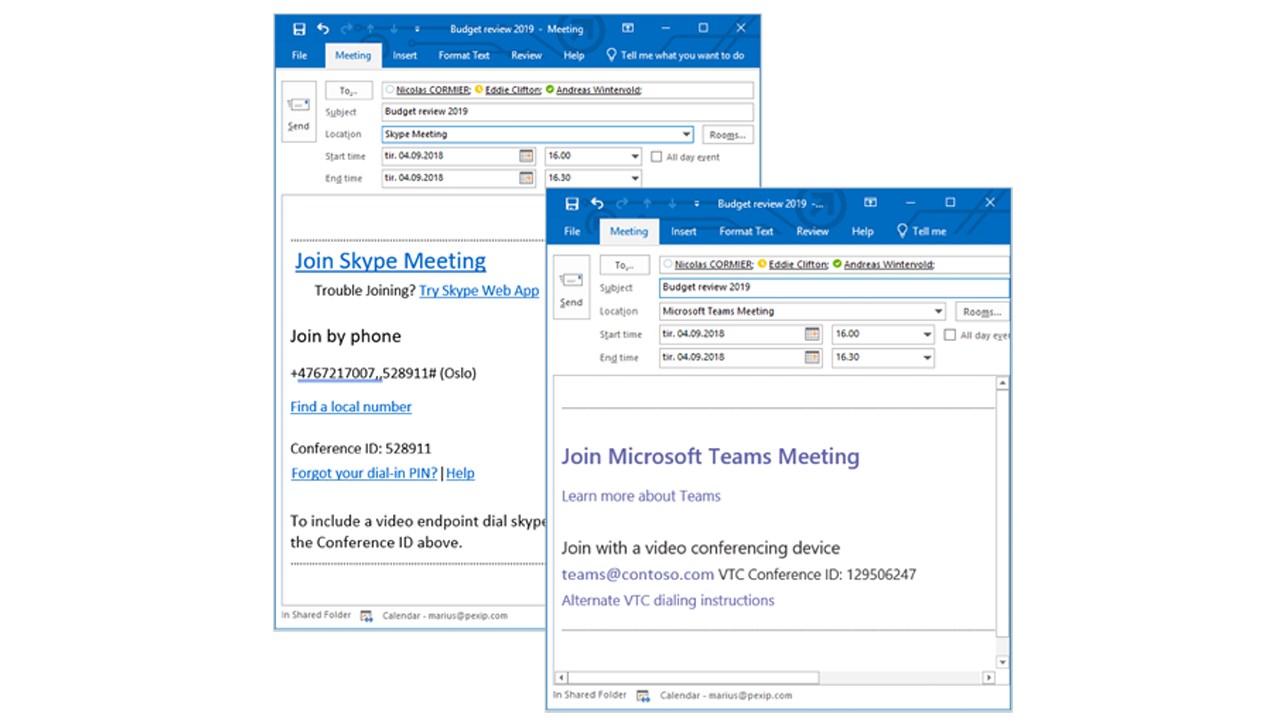
Task: Open end time 16.30 dropdown in Teams window
Action: 927,358
